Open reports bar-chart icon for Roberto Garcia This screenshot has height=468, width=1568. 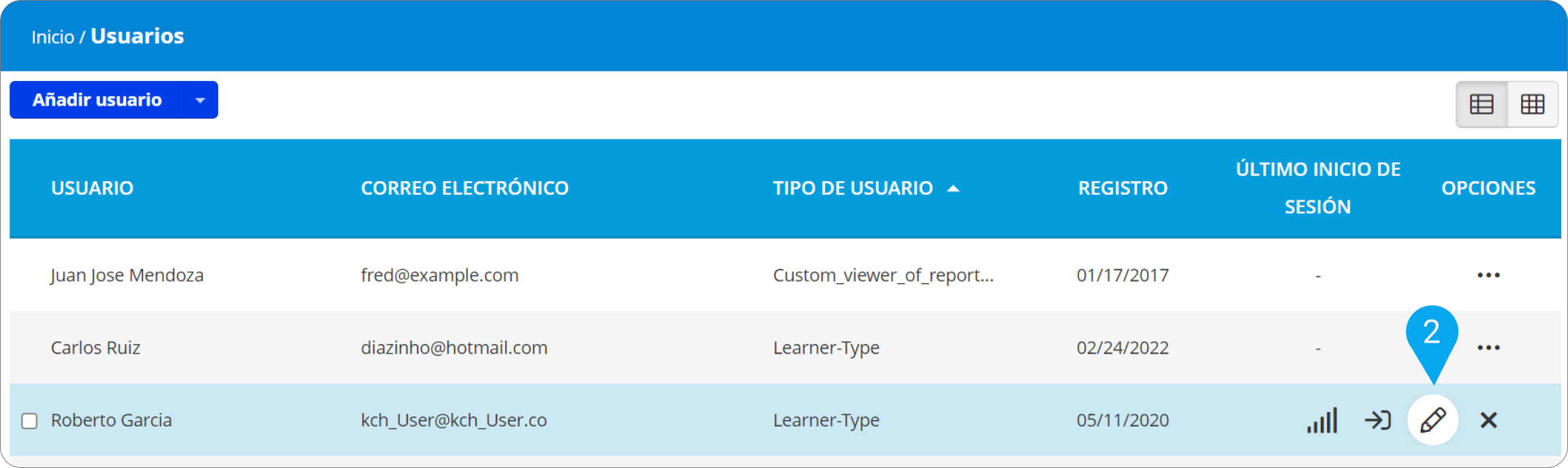point(1322,420)
